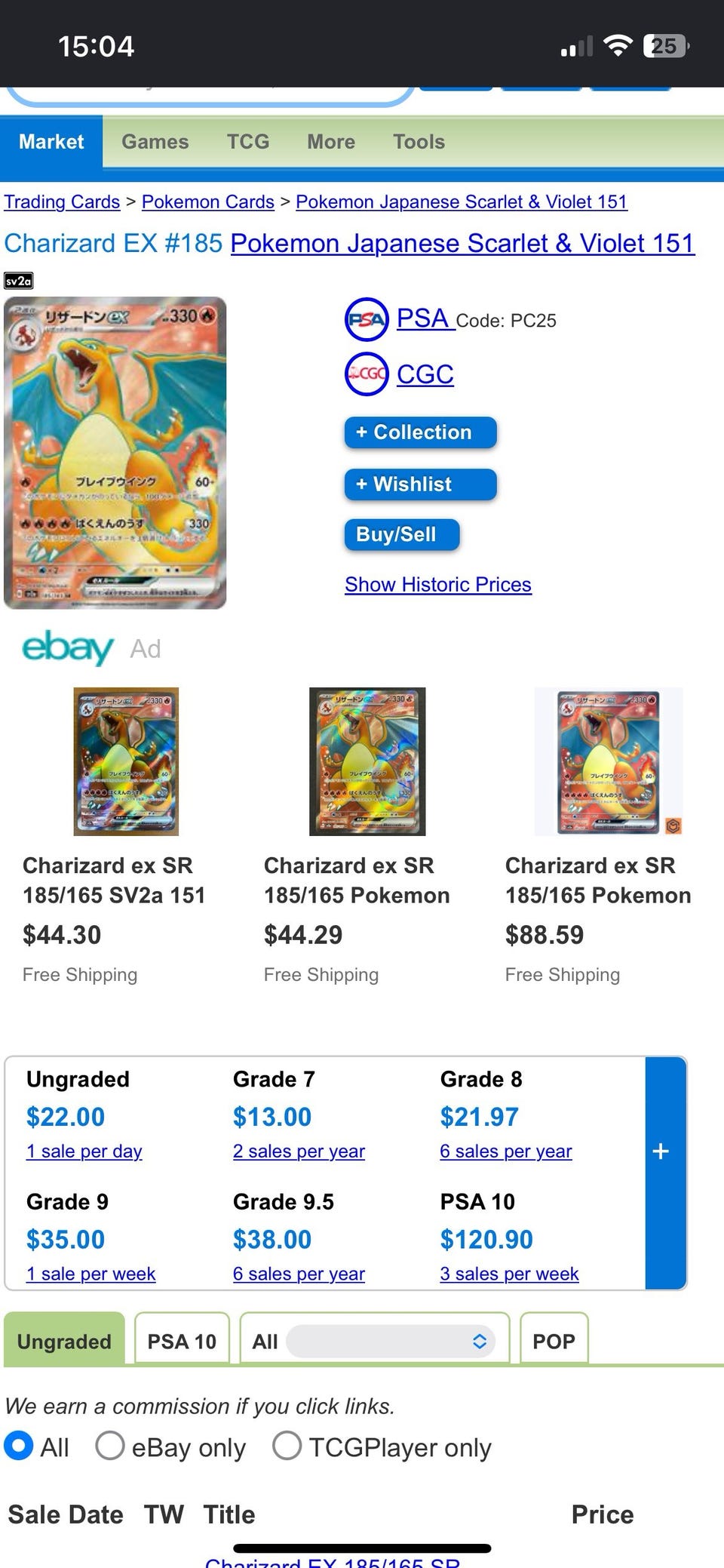Viewport: 724px width, 1568px height.
Task: Open the $88.59 Charizard listing image
Action: click(x=609, y=761)
